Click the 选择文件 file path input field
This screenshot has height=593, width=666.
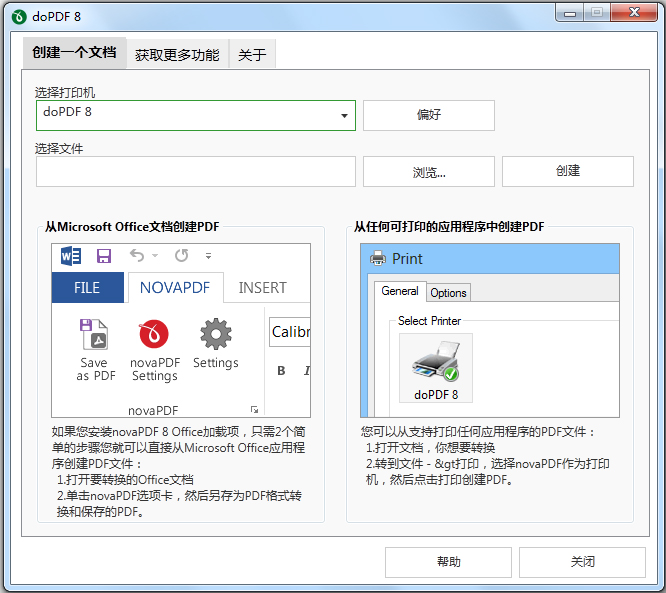196,171
